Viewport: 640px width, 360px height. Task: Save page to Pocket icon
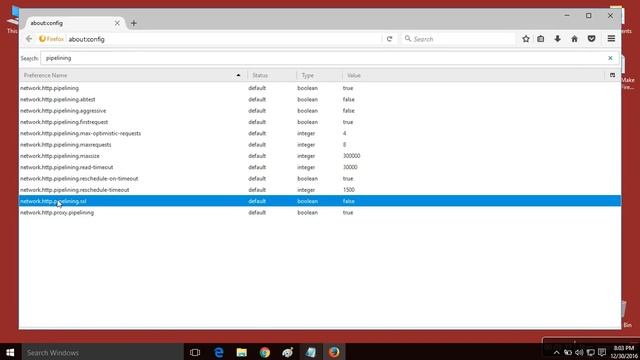point(591,39)
